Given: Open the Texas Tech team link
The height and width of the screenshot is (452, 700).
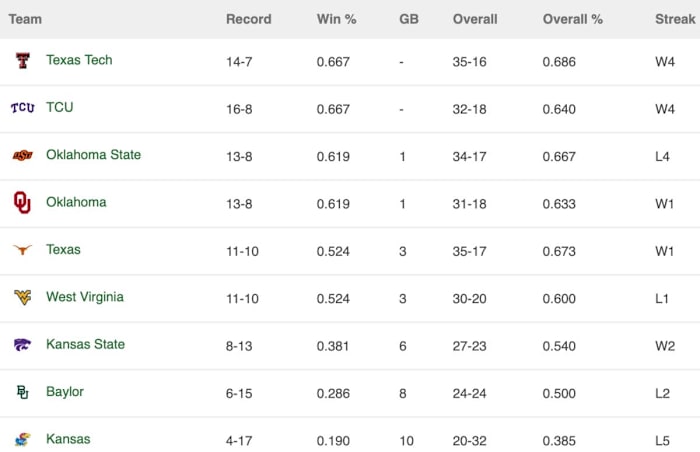Looking at the screenshot, I should (79, 60).
